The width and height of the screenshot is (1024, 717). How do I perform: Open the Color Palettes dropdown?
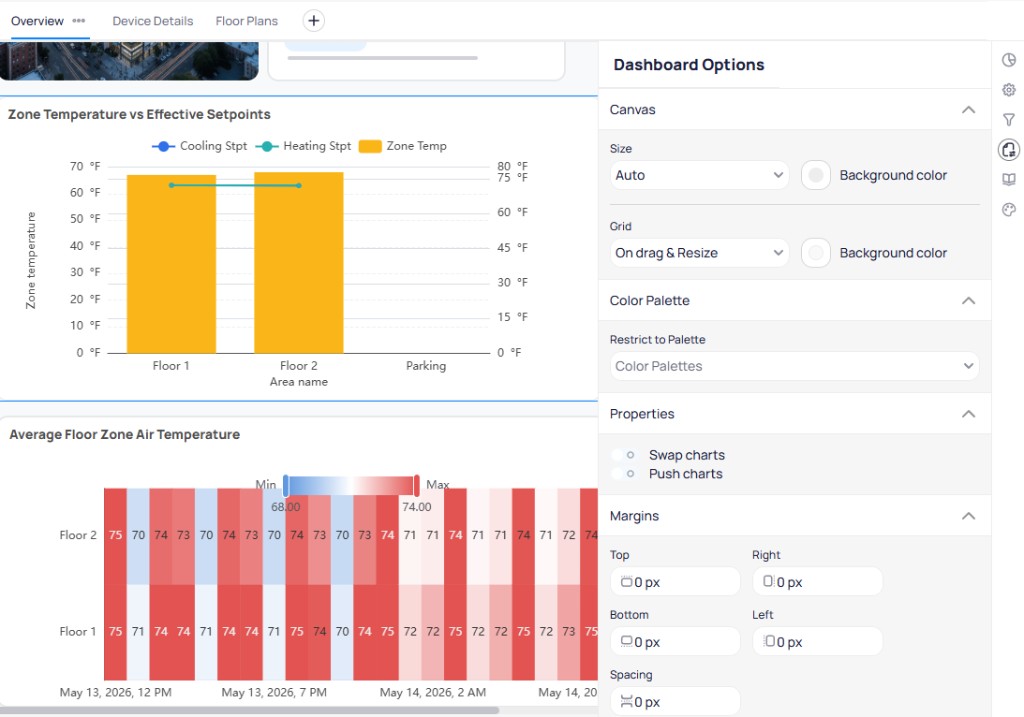click(795, 366)
